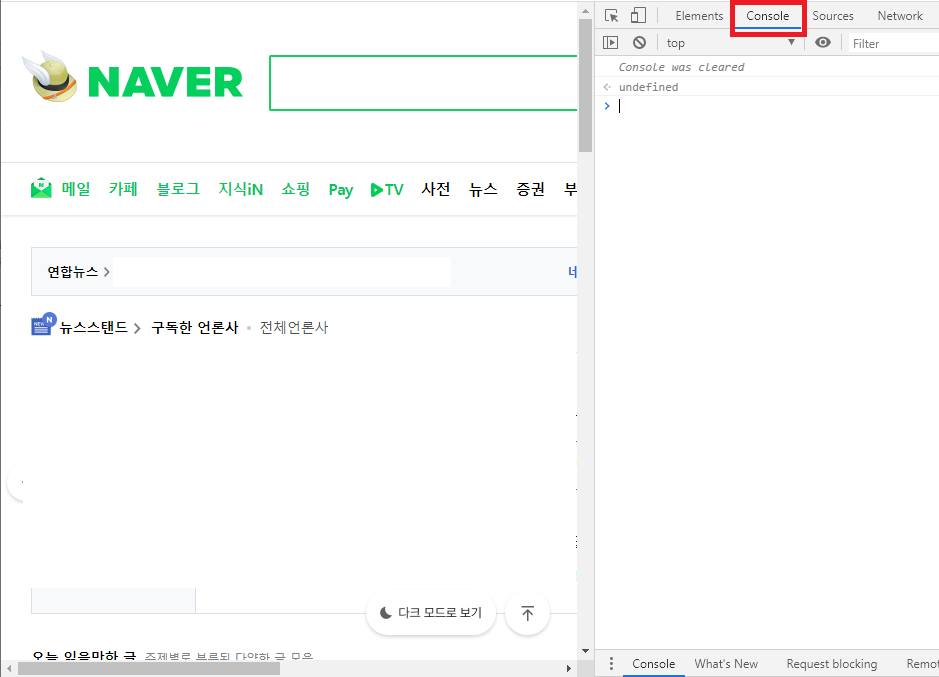Activate the inspect element picker icon
939x677 pixels.
[611, 16]
